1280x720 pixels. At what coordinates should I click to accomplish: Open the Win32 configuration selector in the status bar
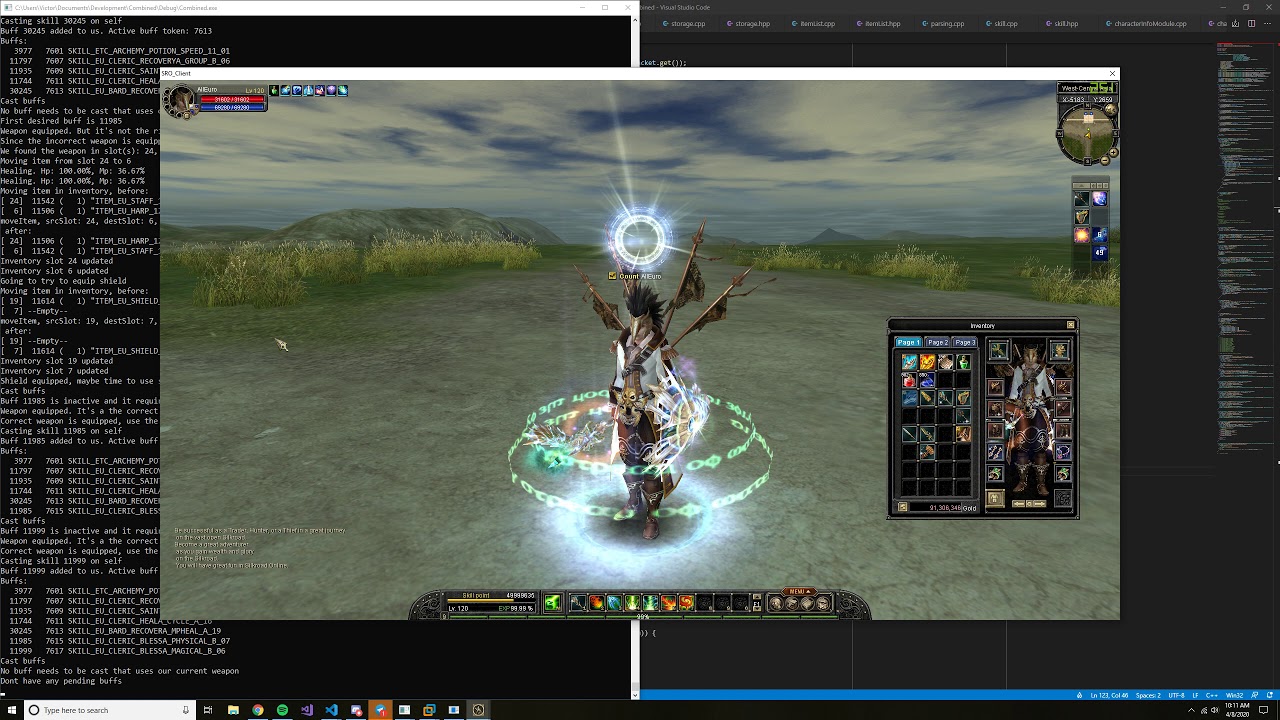point(1234,695)
